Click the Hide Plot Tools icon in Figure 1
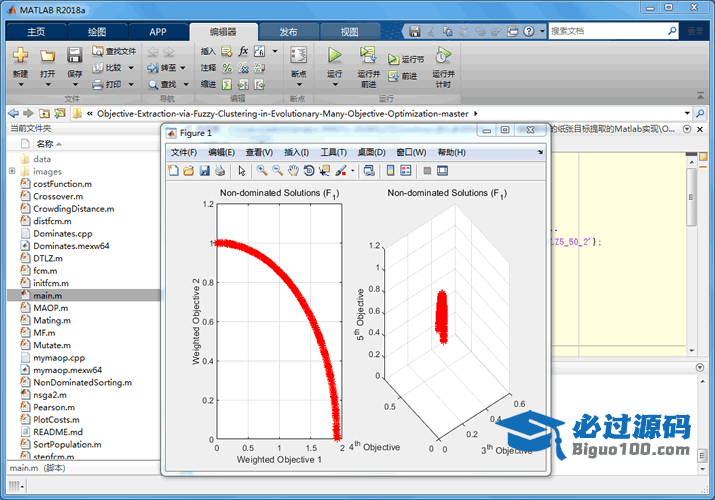This screenshot has height=500, width=715. click(x=427, y=171)
